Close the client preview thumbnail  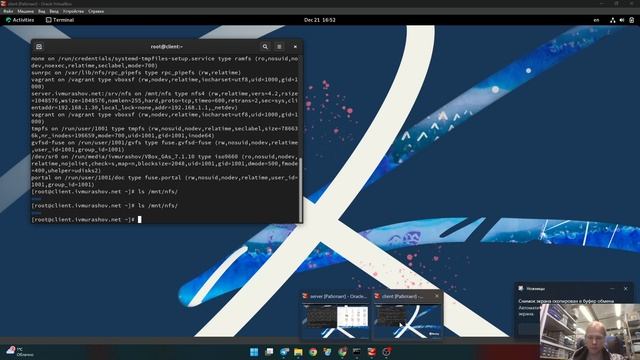point(437,296)
